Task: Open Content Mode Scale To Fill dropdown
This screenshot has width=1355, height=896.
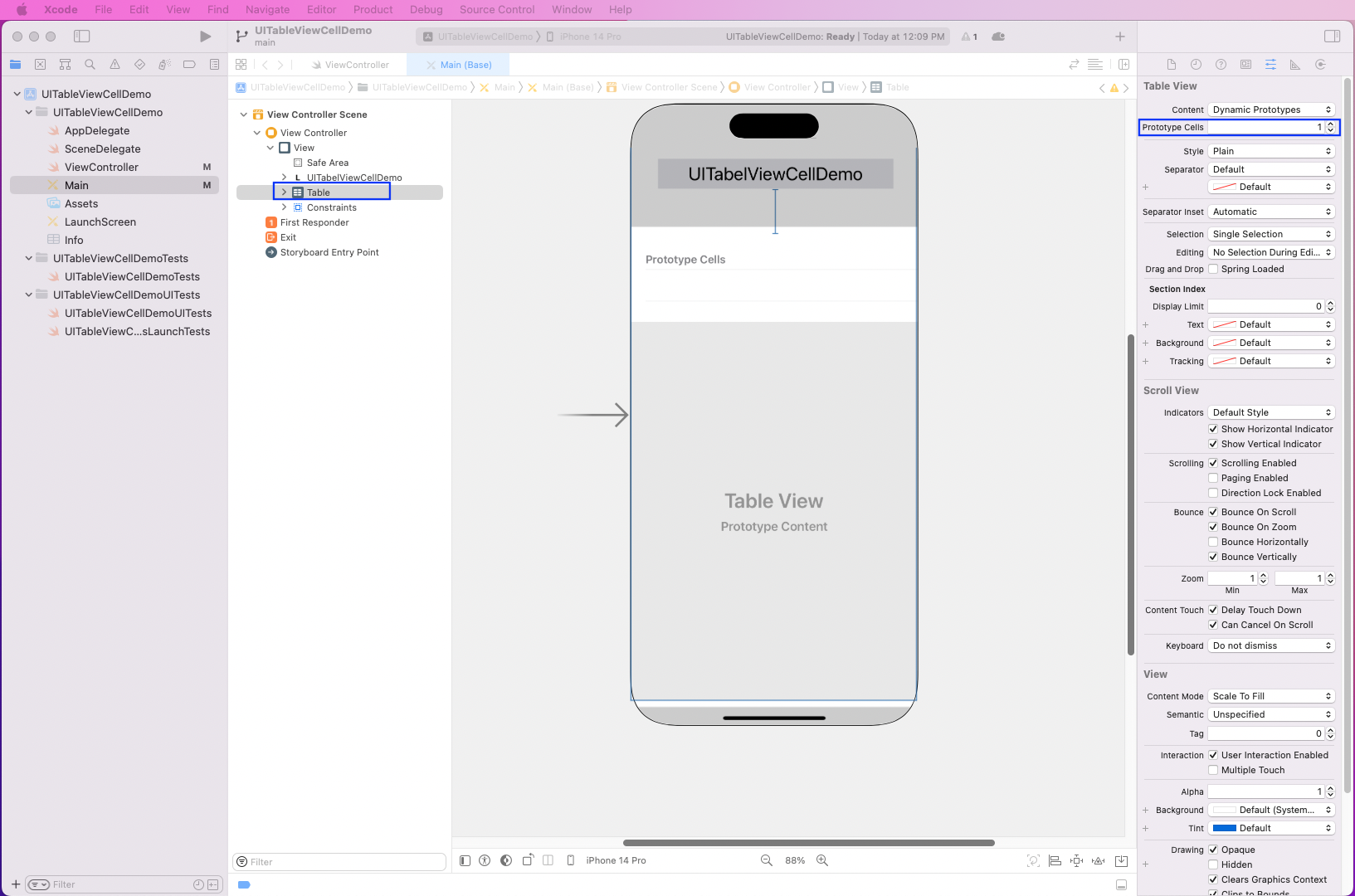Action: point(1271,696)
